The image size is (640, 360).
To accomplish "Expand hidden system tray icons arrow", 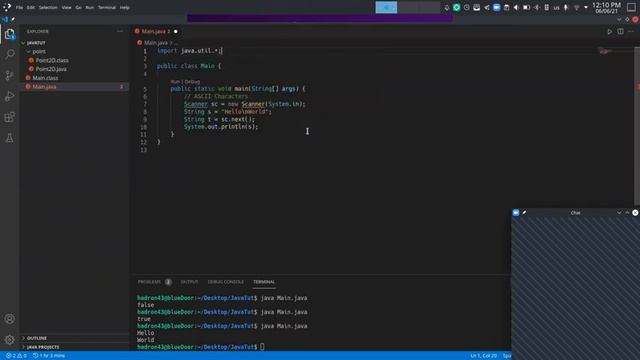I will click(586, 7).
